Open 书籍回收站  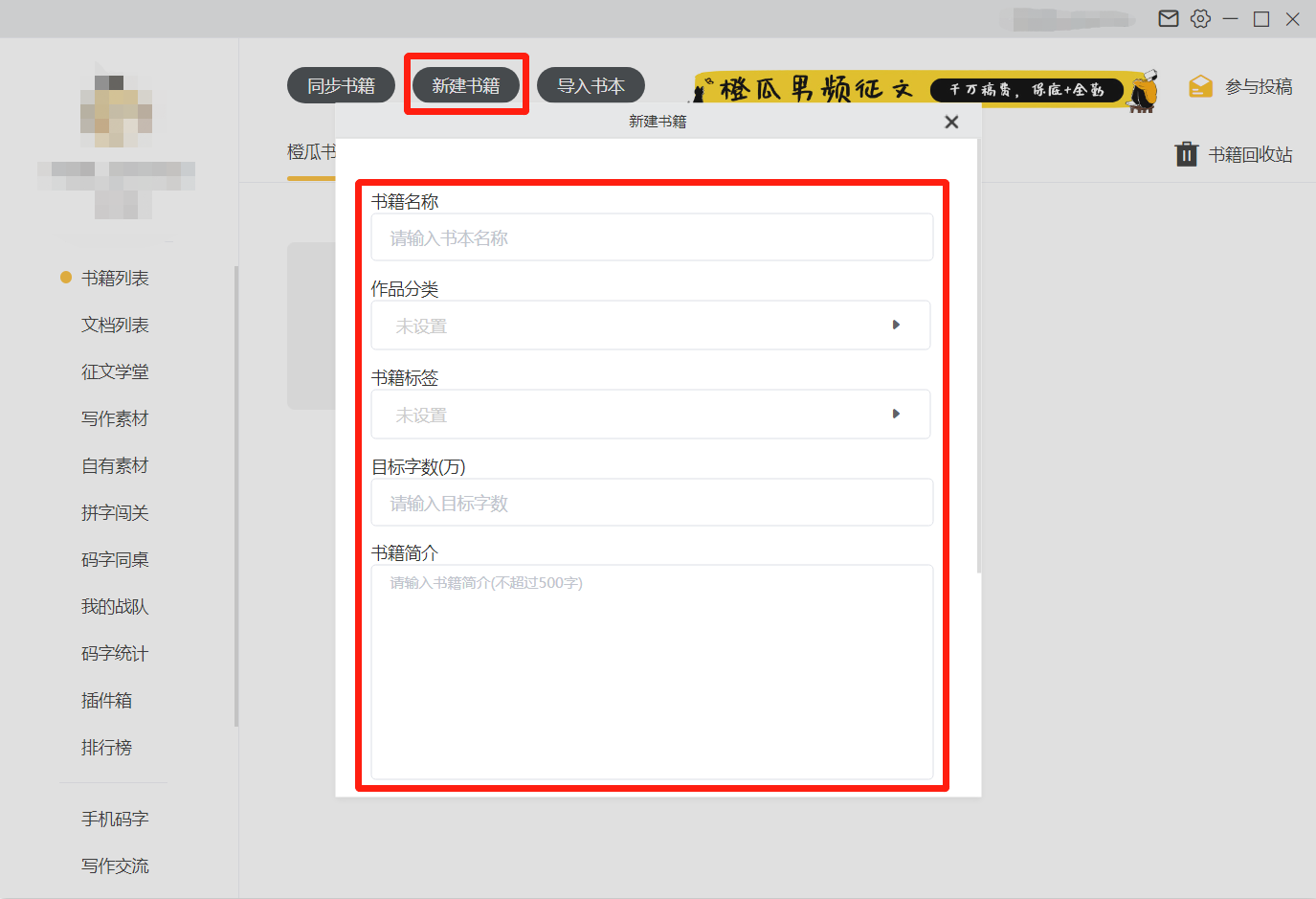click(x=1250, y=154)
